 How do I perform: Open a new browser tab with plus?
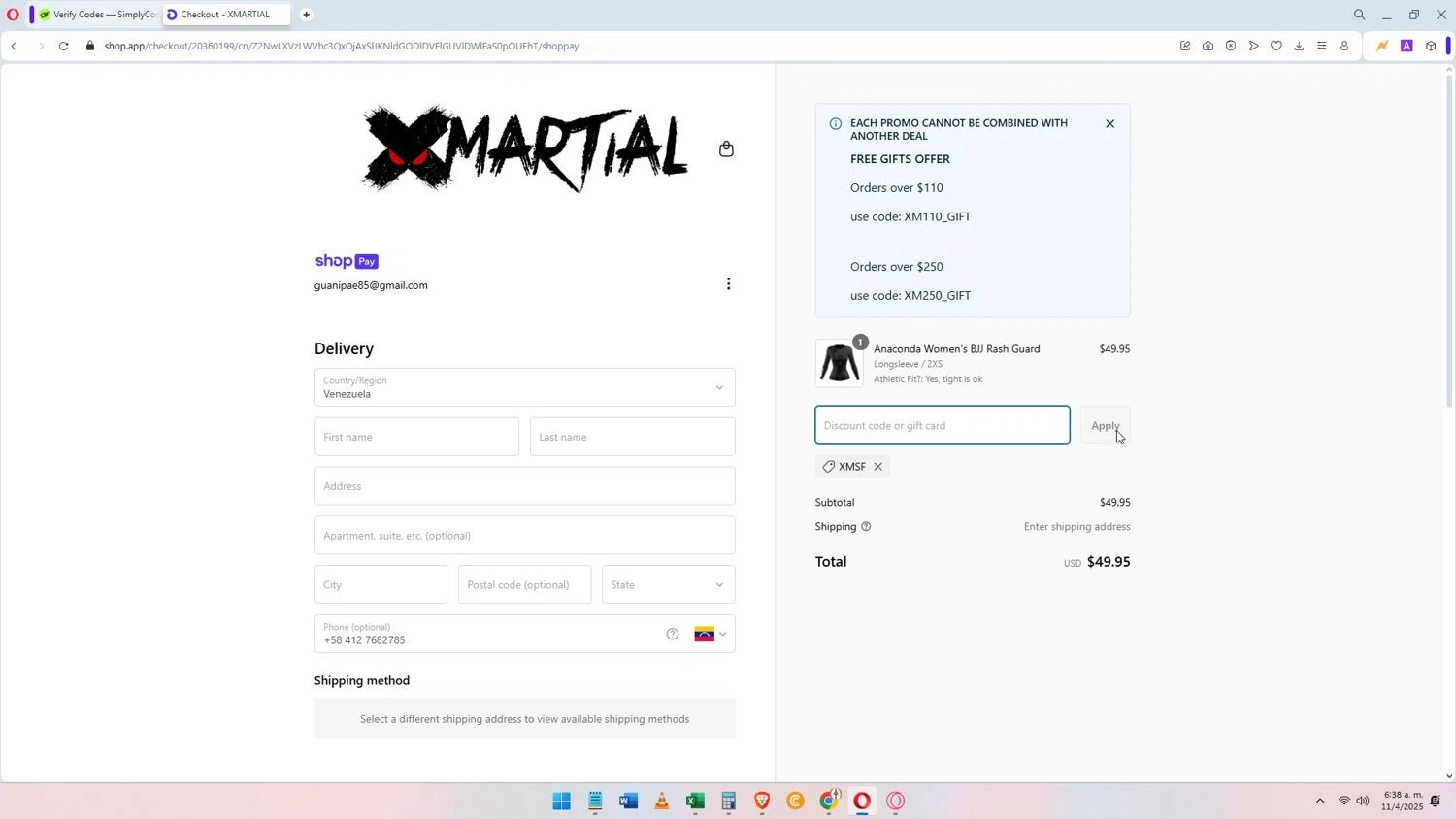click(x=306, y=15)
